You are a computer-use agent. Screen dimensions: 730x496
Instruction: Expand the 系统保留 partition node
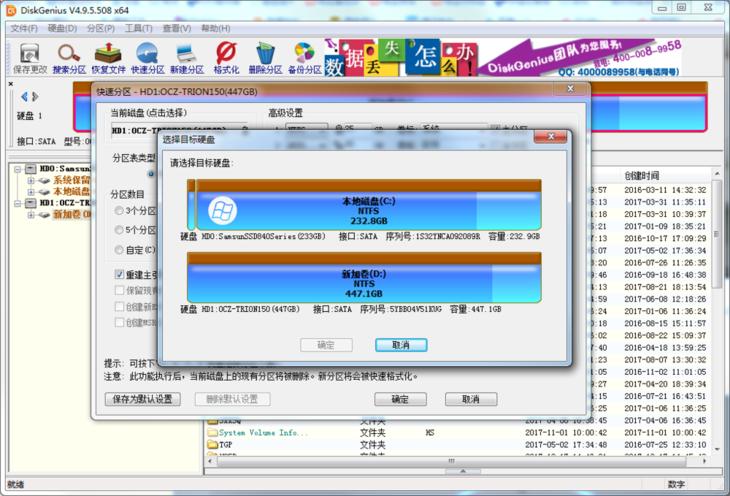tap(31, 180)
